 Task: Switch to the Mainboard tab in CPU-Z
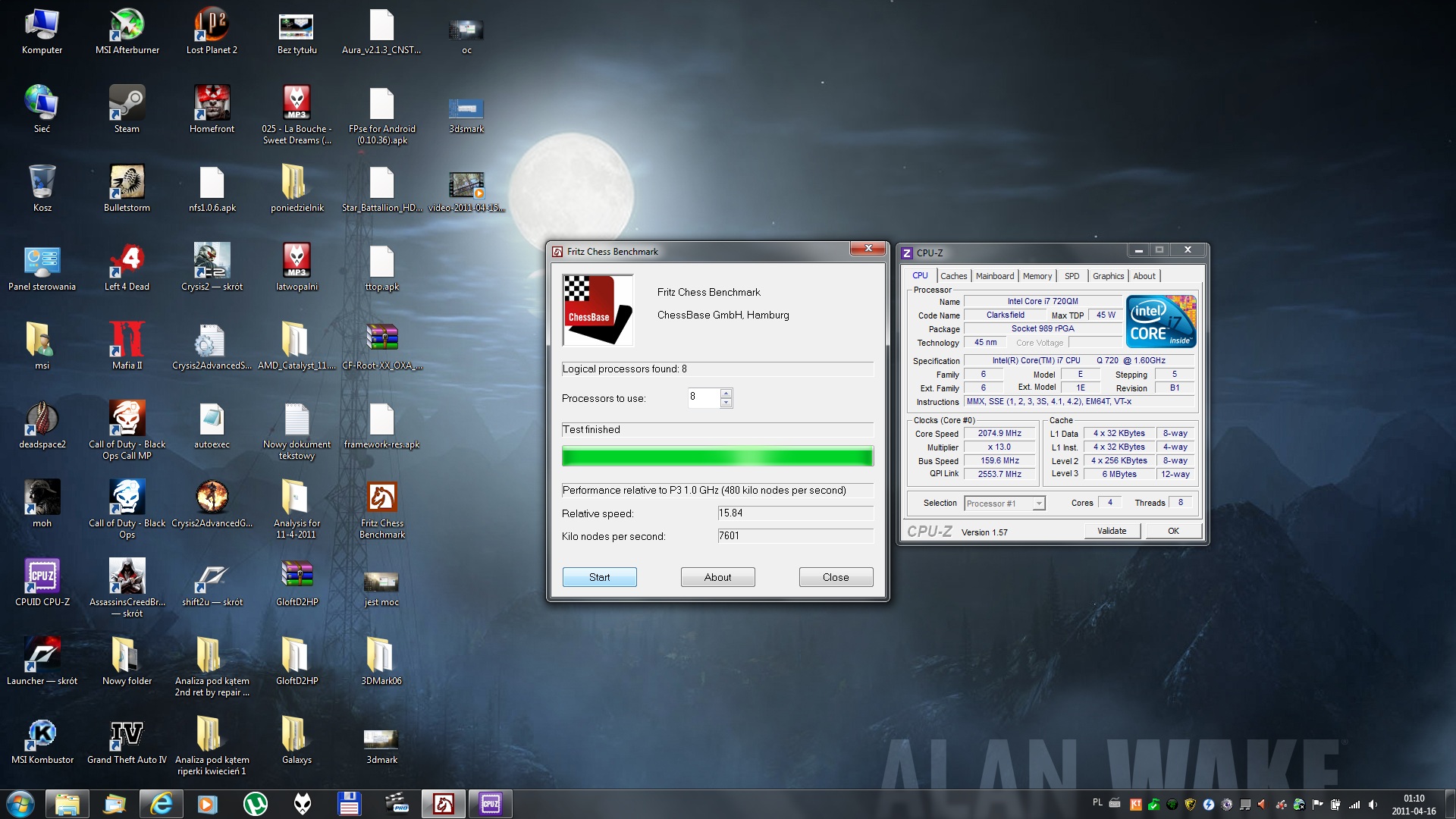994,276
